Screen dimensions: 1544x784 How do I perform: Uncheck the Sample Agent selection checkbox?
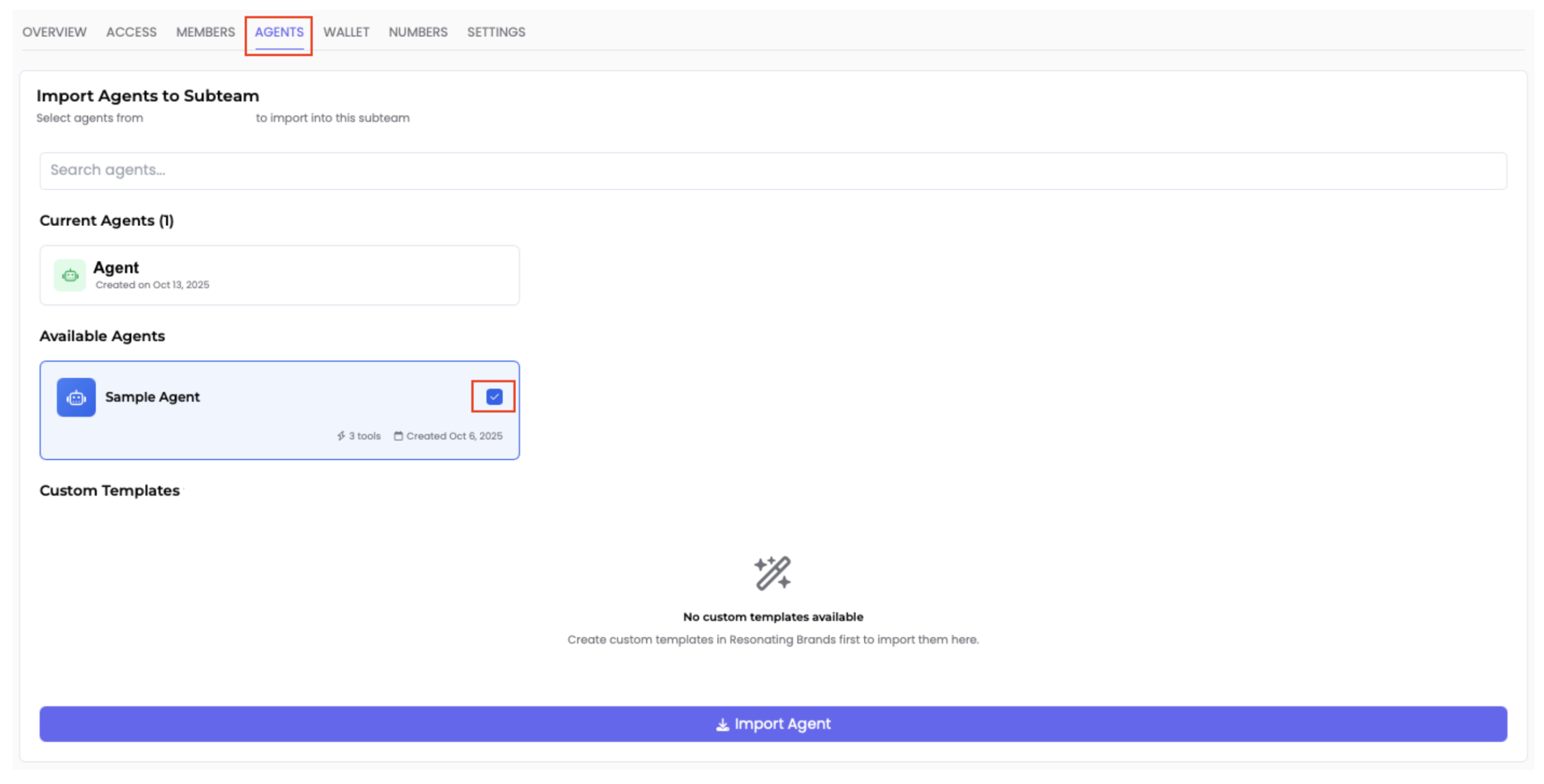click(x=493, y=396)
